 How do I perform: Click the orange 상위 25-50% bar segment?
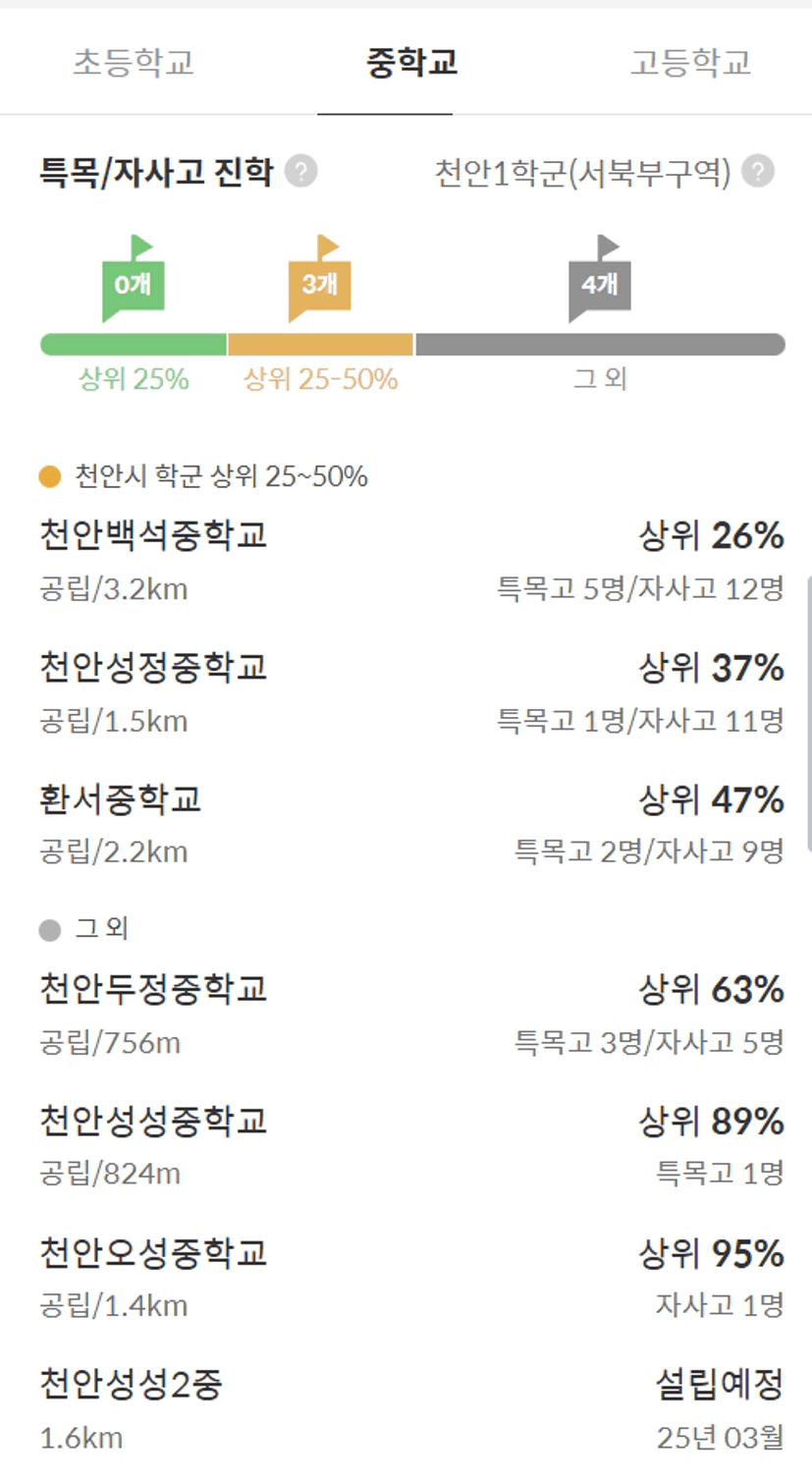(320, 345)
